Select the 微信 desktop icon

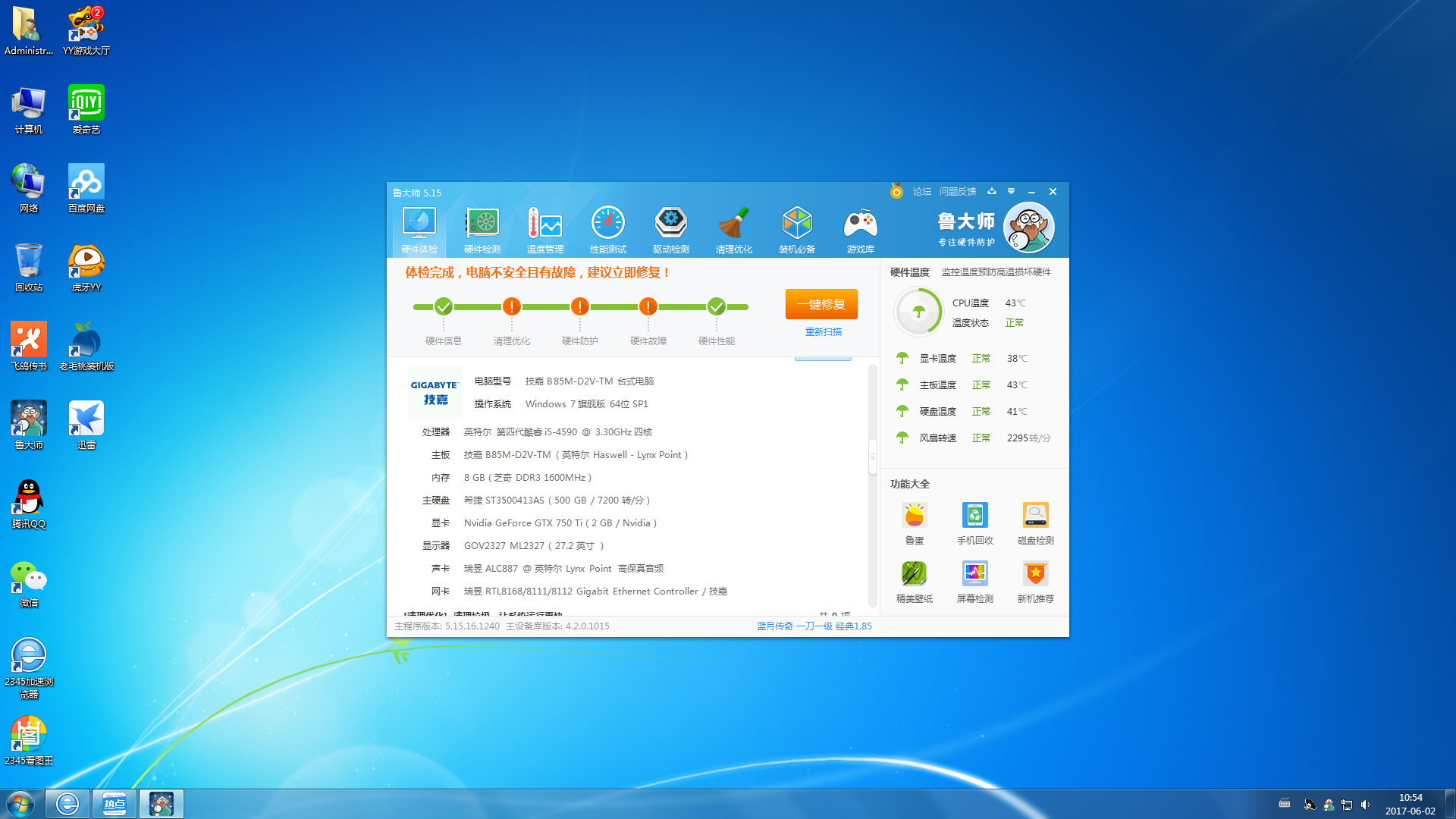tap(29, 583)
